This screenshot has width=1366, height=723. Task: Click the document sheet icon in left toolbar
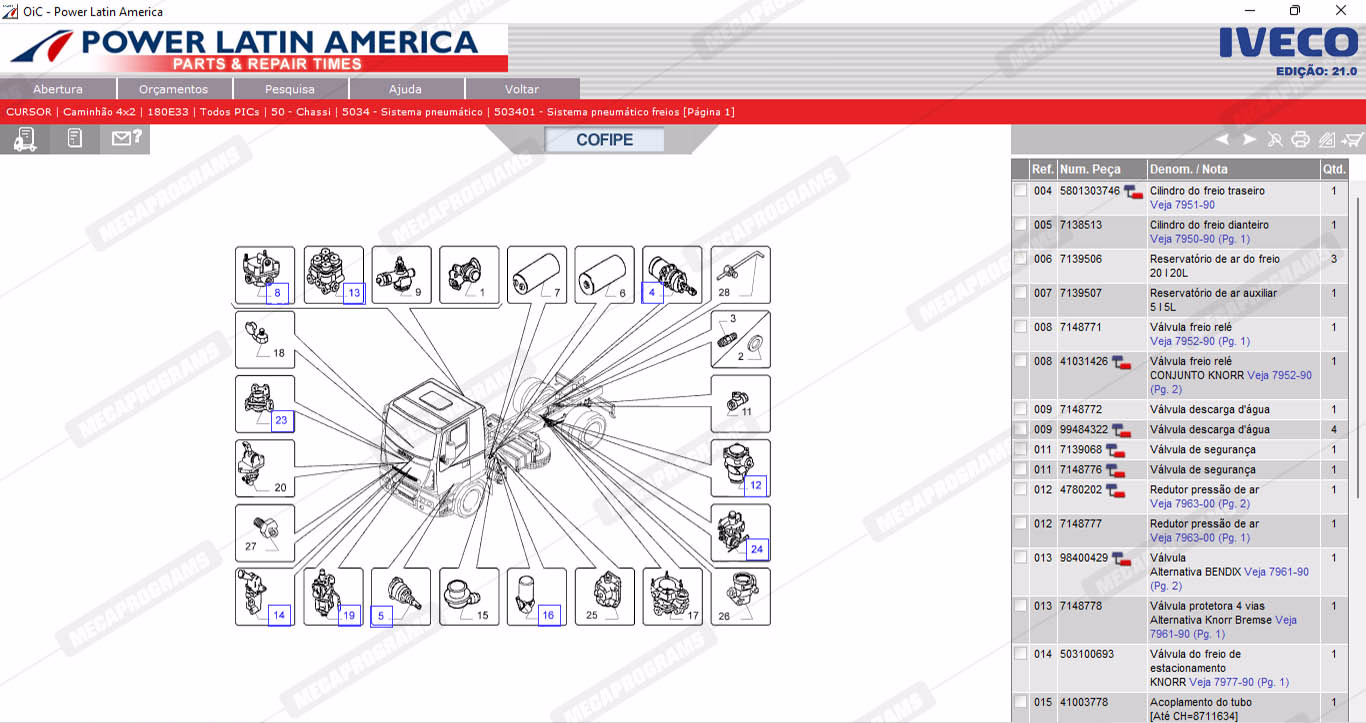click(75, 139)
